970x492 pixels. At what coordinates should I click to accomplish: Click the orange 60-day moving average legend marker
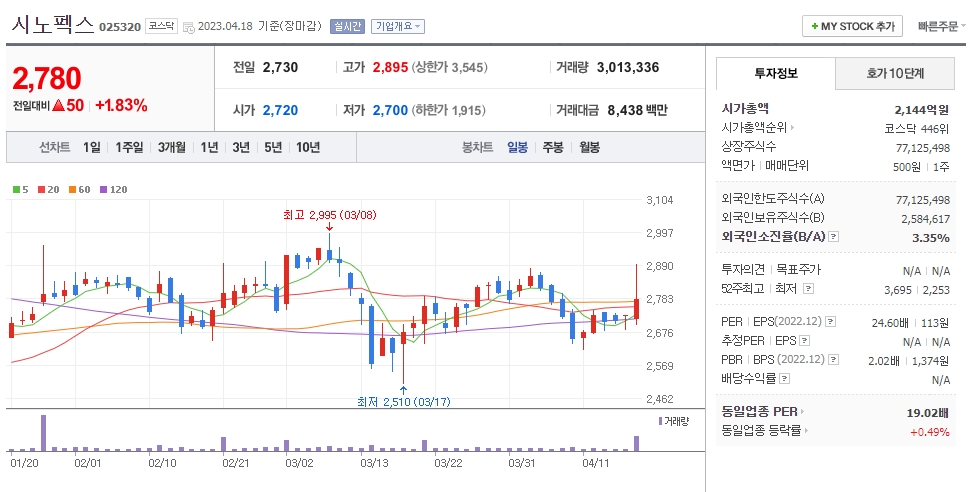(72, 190)
